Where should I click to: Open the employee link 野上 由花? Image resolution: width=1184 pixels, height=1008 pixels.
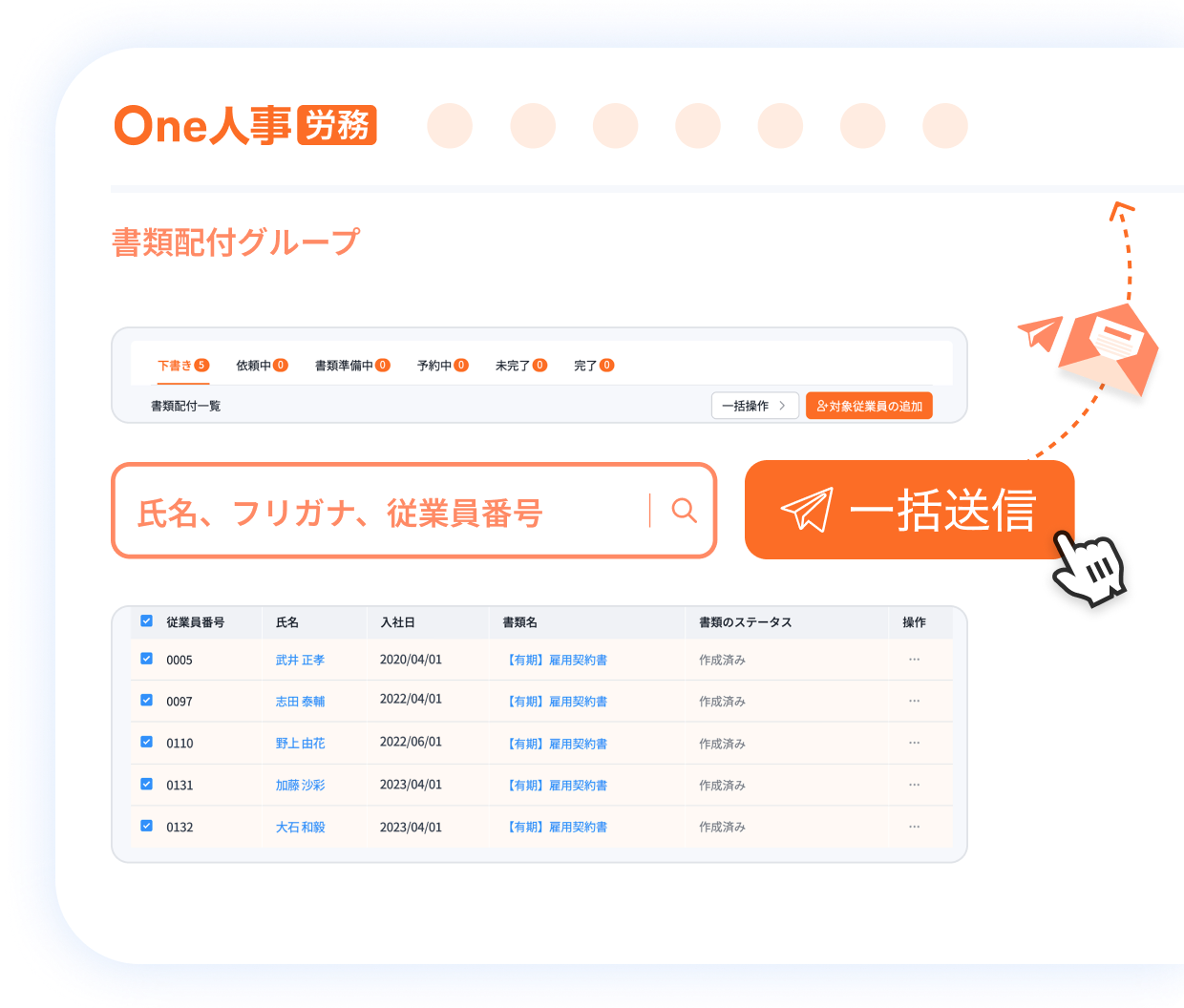[300, 744]
